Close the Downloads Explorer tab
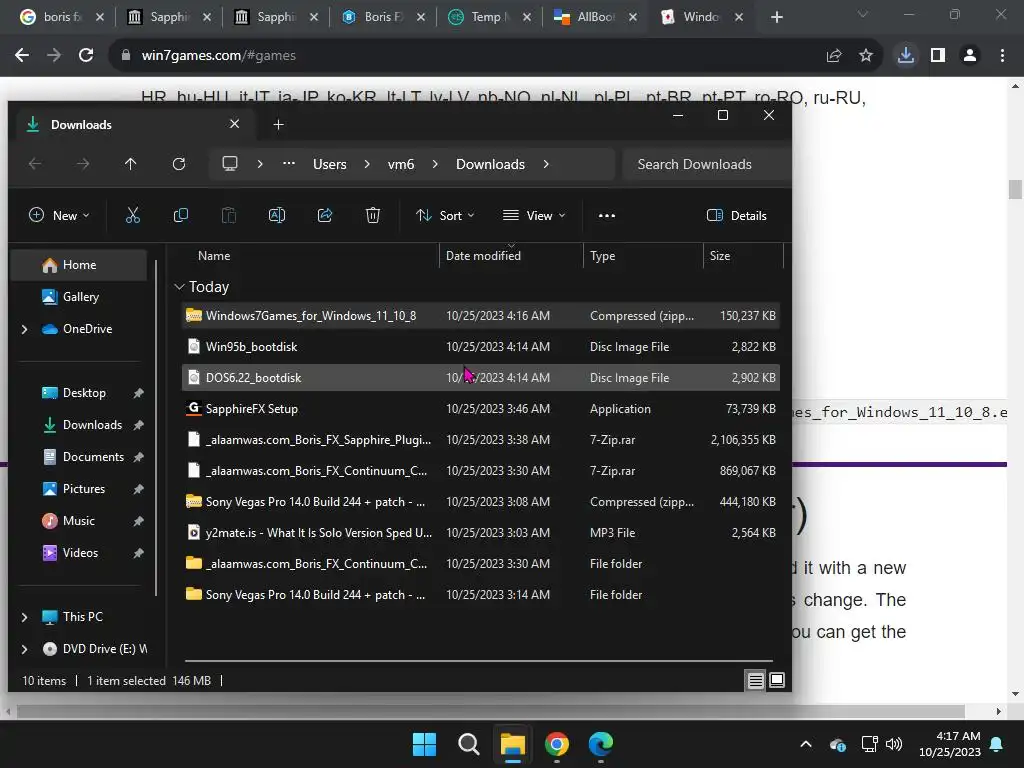 234,124
